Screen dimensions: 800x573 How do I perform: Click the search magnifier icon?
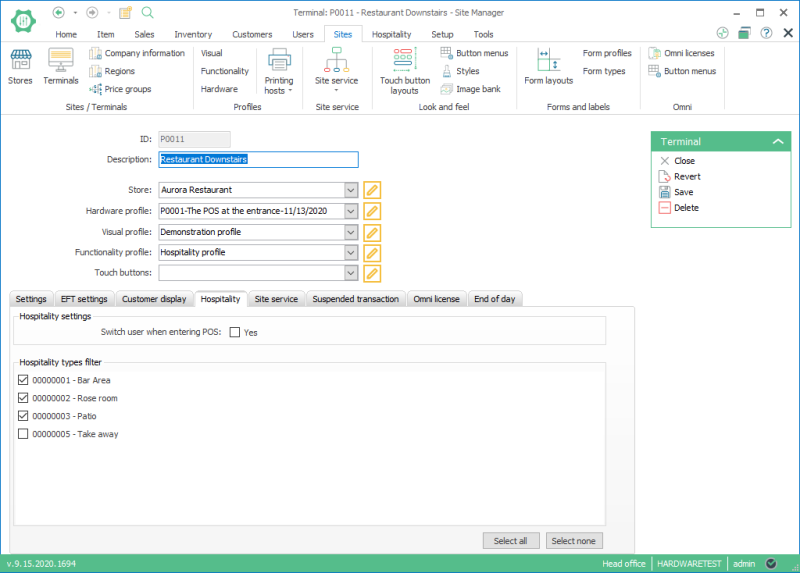click(147, 12)
